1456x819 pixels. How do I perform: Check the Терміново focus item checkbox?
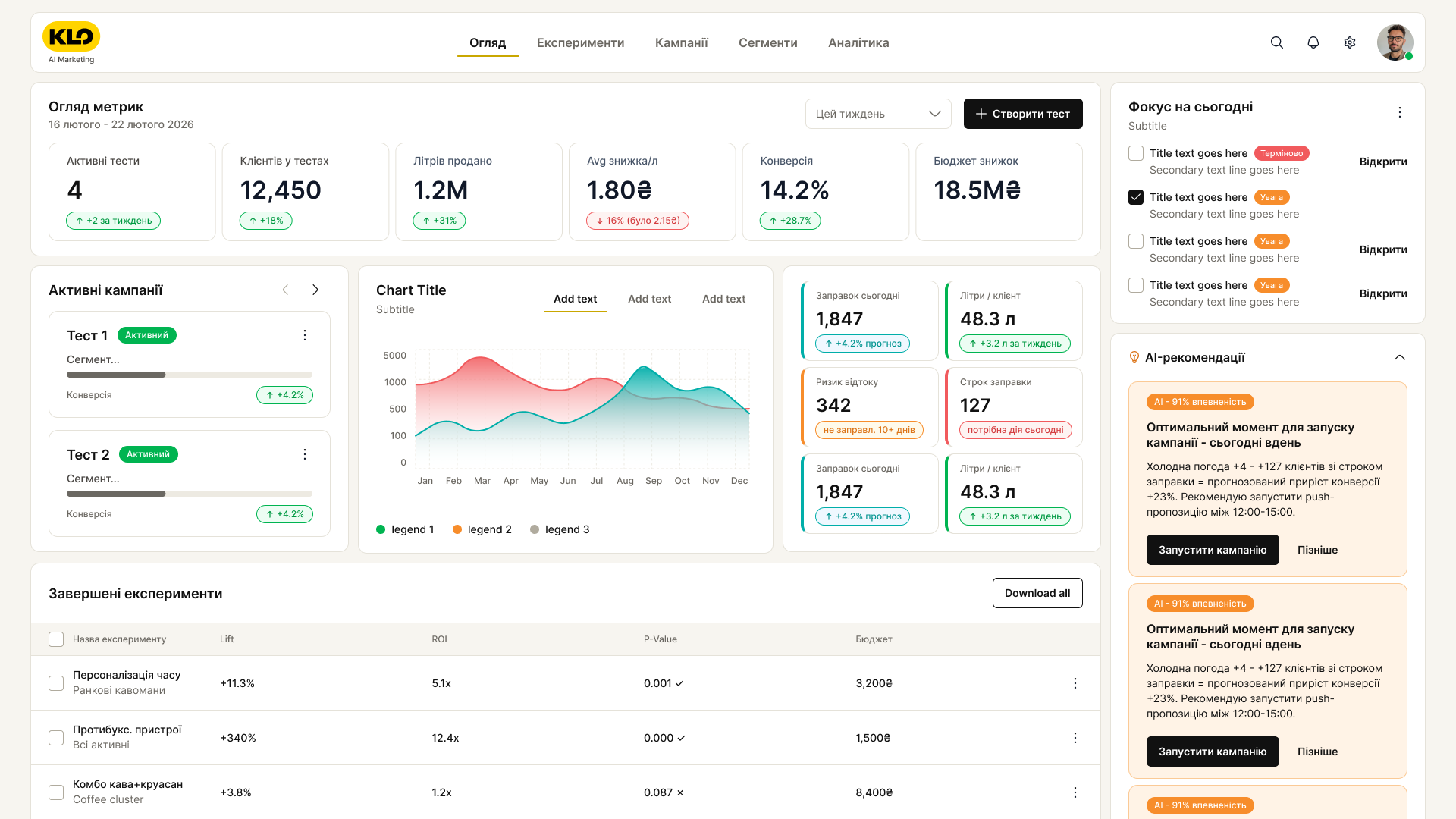click(1136, 153)
